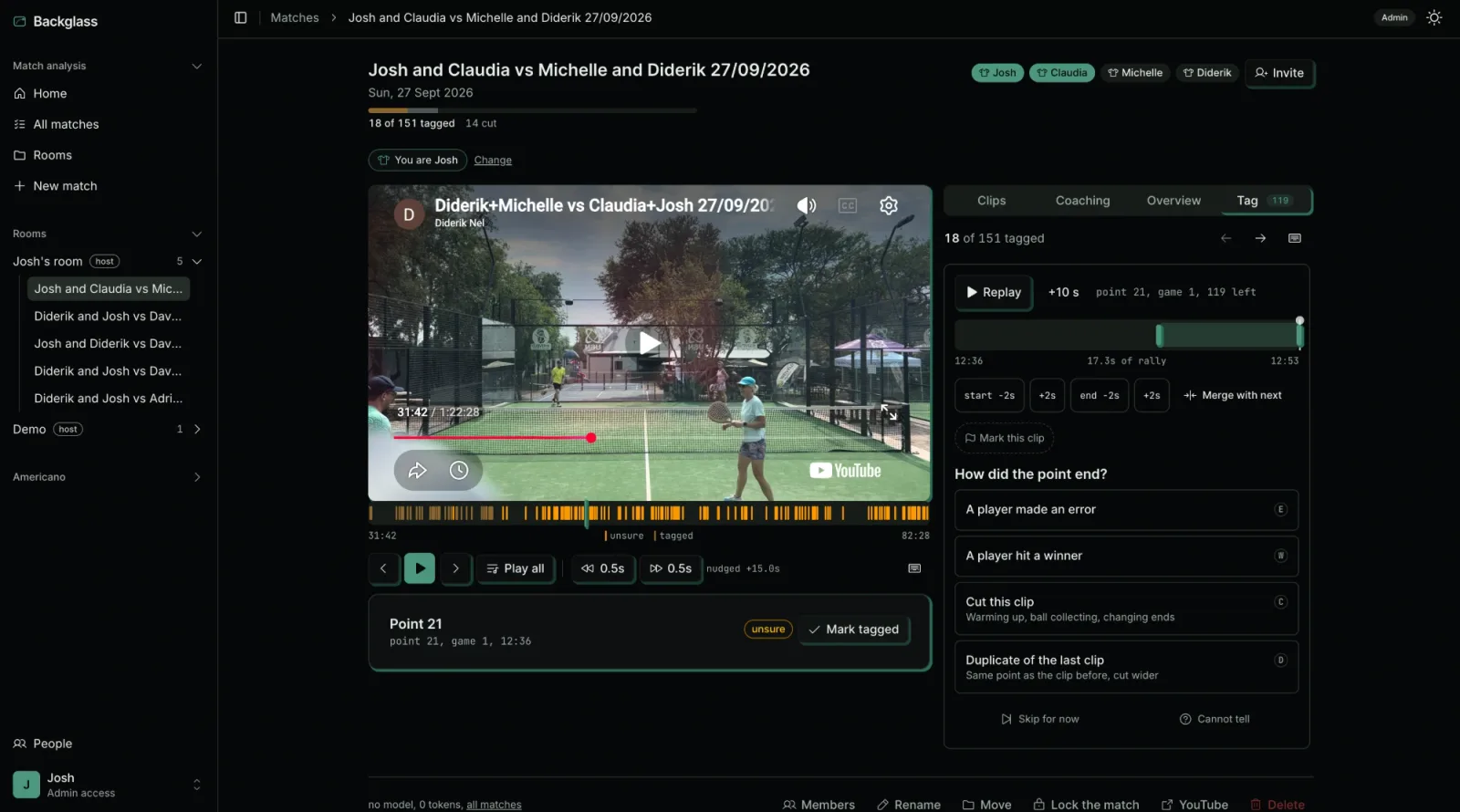Show keyboard shortcuts icon in Tag panel
This screenshot has height=812, width=1460.
click(x=1294, y=238)
